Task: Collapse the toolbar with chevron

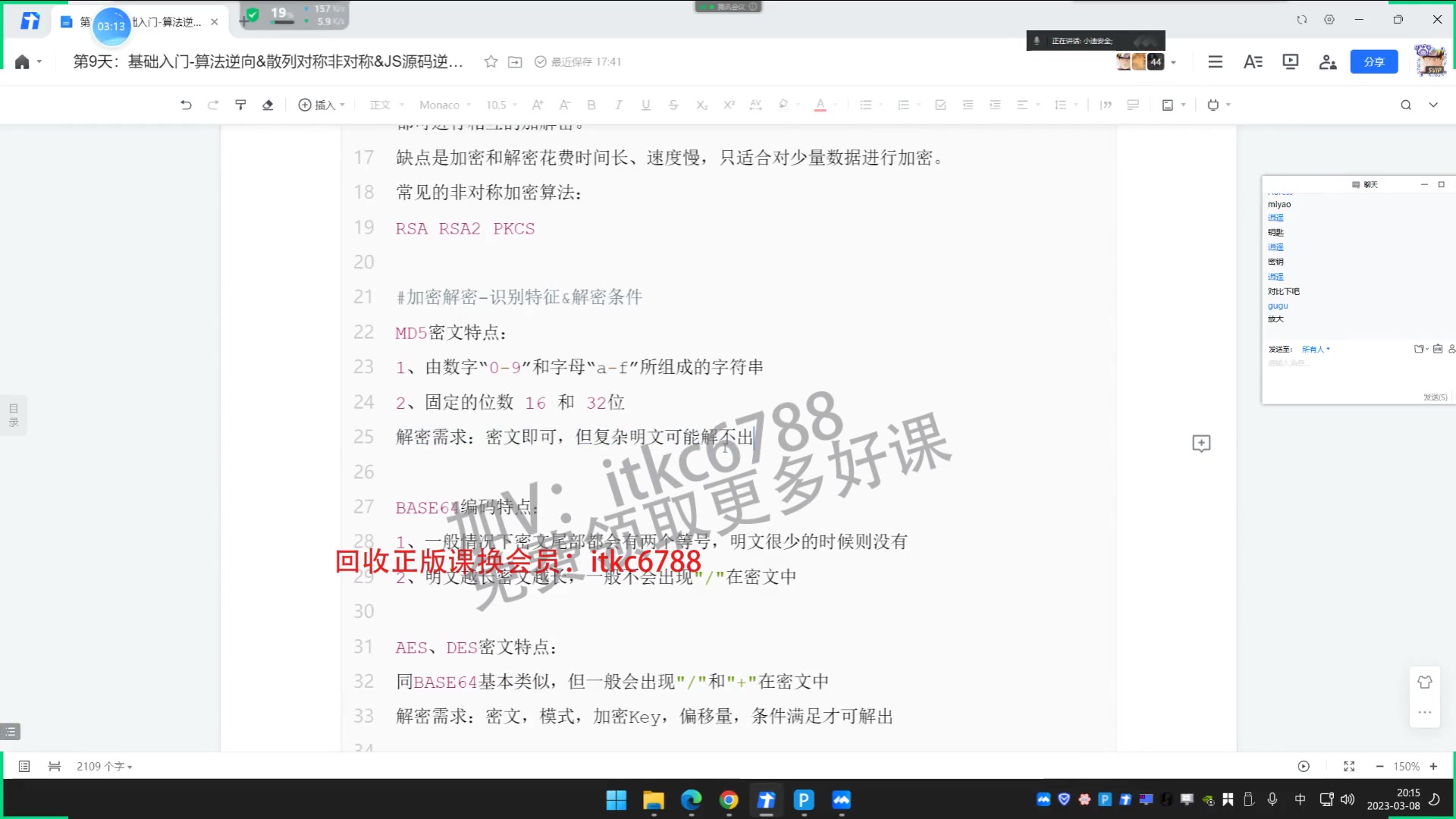Action: (x=1433, y=105)
